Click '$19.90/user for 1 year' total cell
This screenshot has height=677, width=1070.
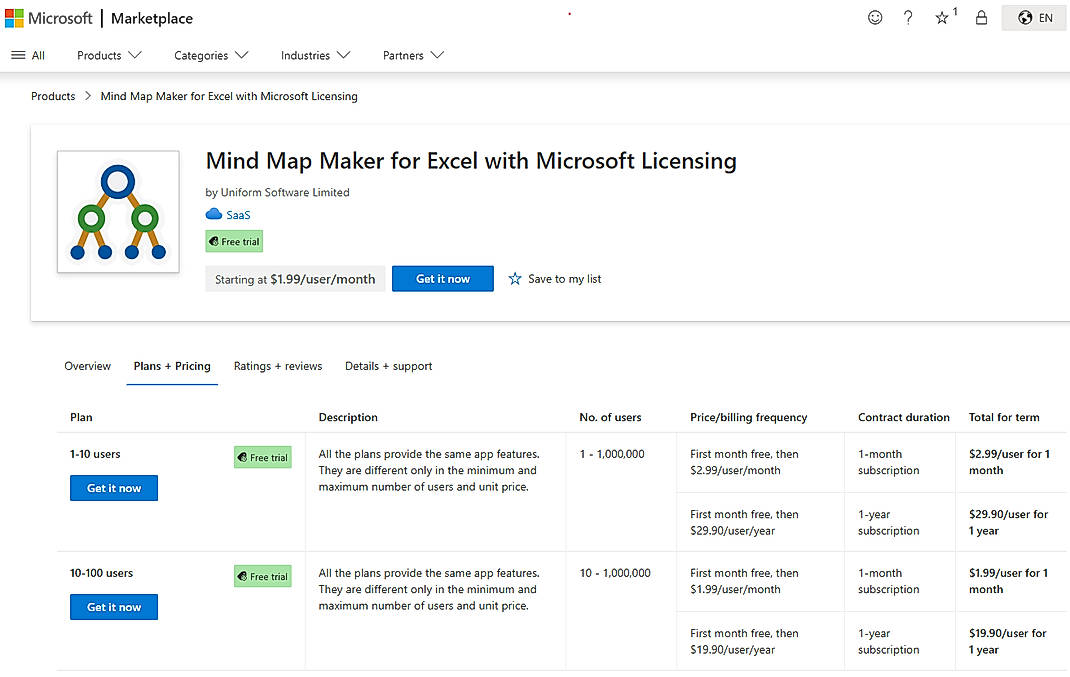[x=1008, y=642]
